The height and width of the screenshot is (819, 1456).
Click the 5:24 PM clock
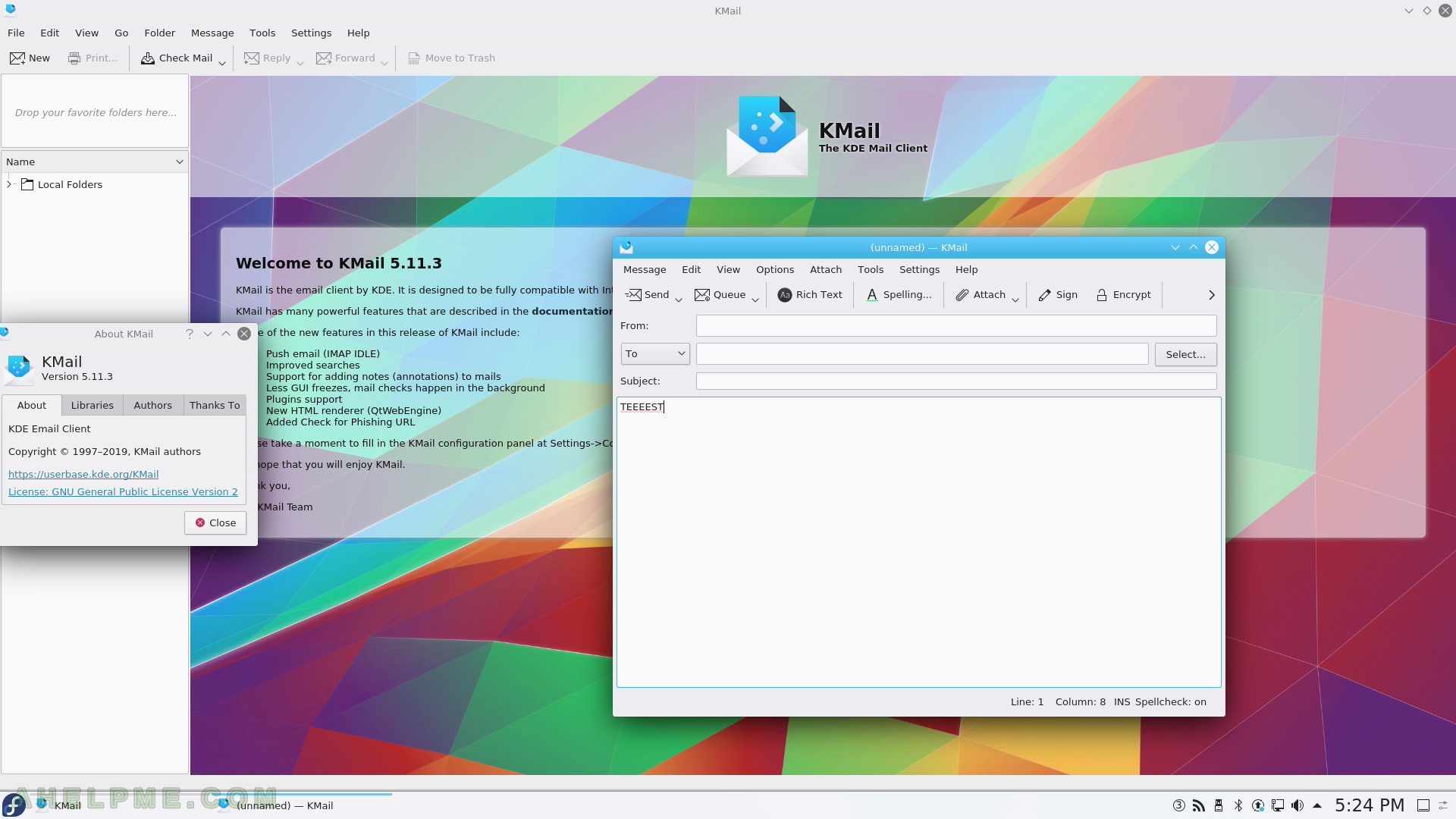coord(1370,805)
